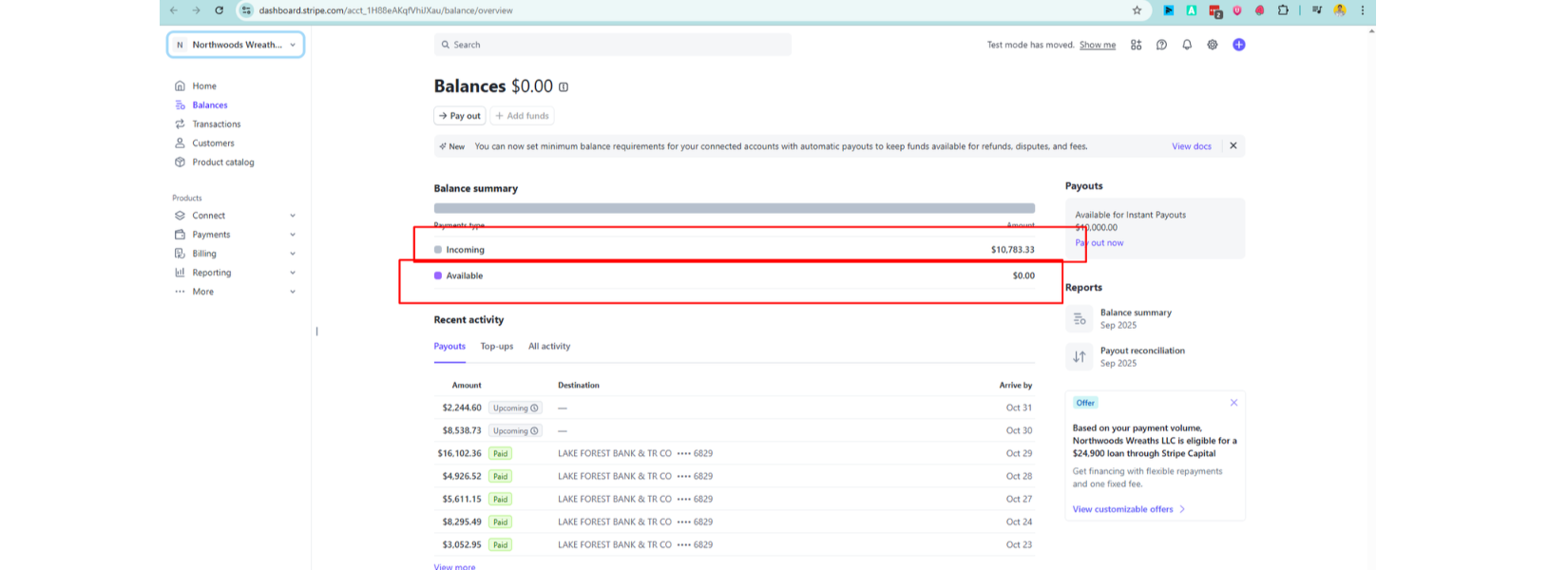This screenshot has width=1568, height=570.
Task: Follow the View docs link
Action: (x=1191, y=146)
